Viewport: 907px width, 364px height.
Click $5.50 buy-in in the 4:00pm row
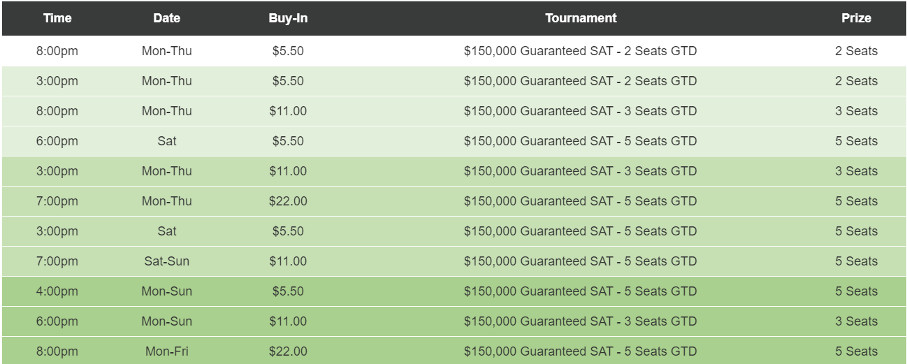288,291
